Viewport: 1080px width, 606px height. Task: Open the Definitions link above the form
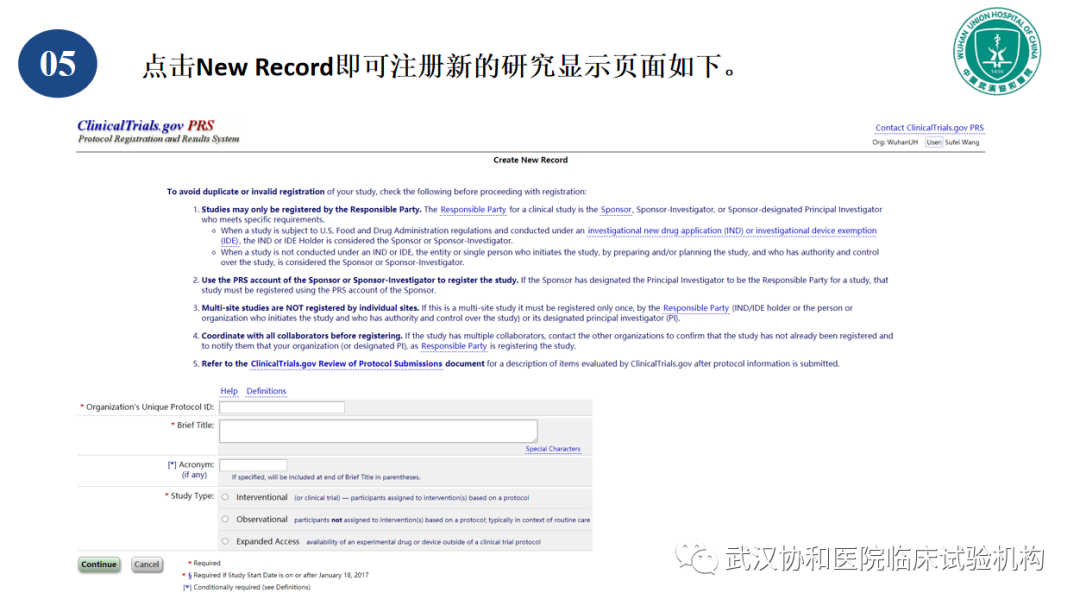[x=266, y=391]
